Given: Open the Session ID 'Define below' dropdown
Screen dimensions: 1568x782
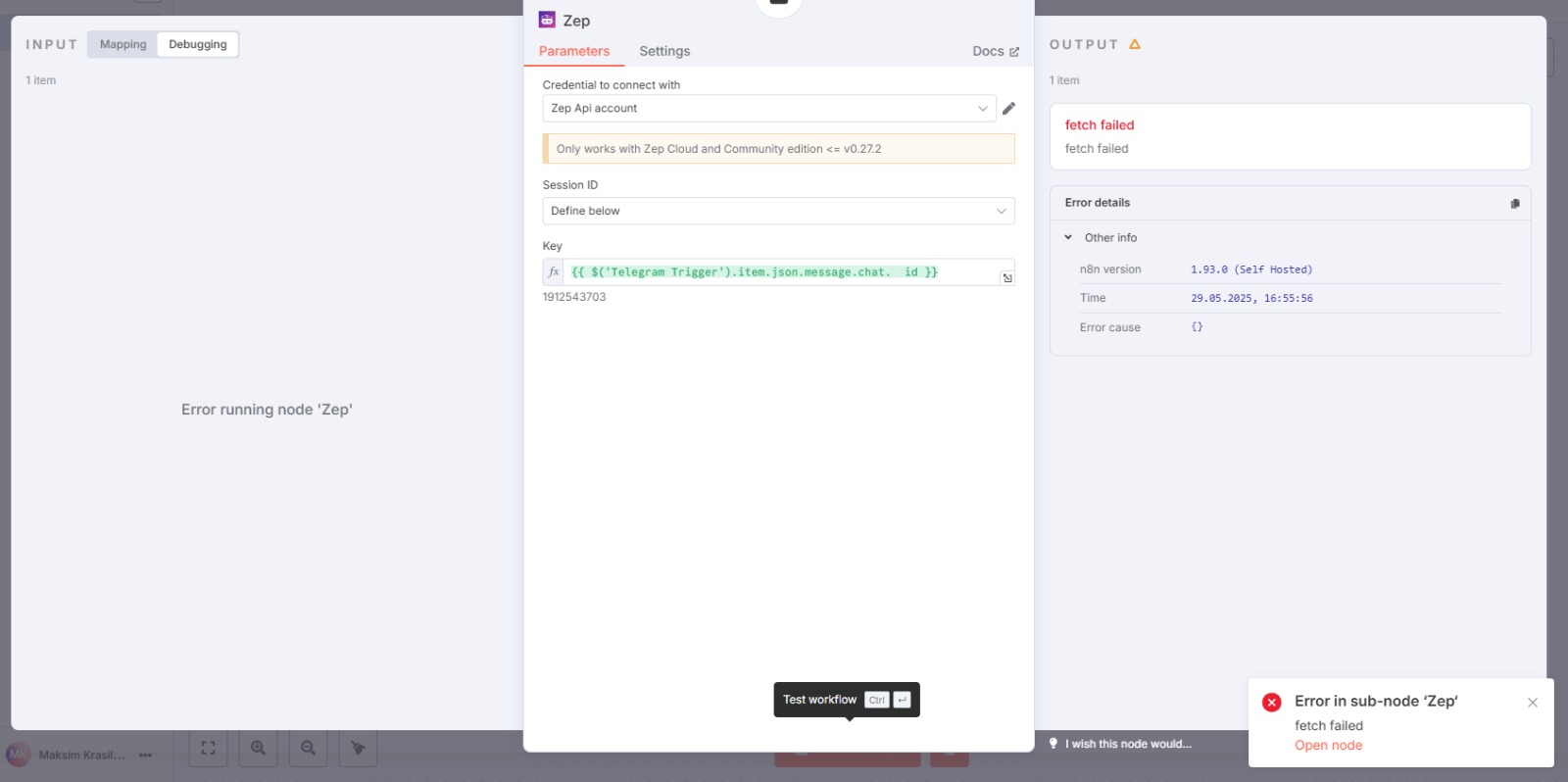Looking at the screenshot, I should 778,211.
